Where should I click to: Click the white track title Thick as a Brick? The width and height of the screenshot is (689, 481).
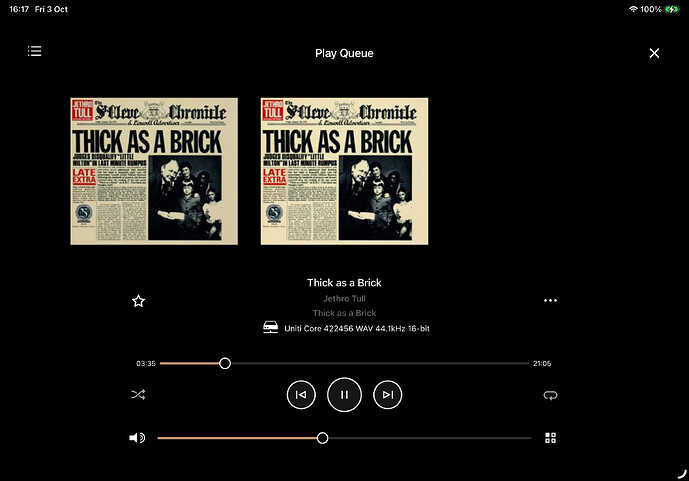(344, 283)
